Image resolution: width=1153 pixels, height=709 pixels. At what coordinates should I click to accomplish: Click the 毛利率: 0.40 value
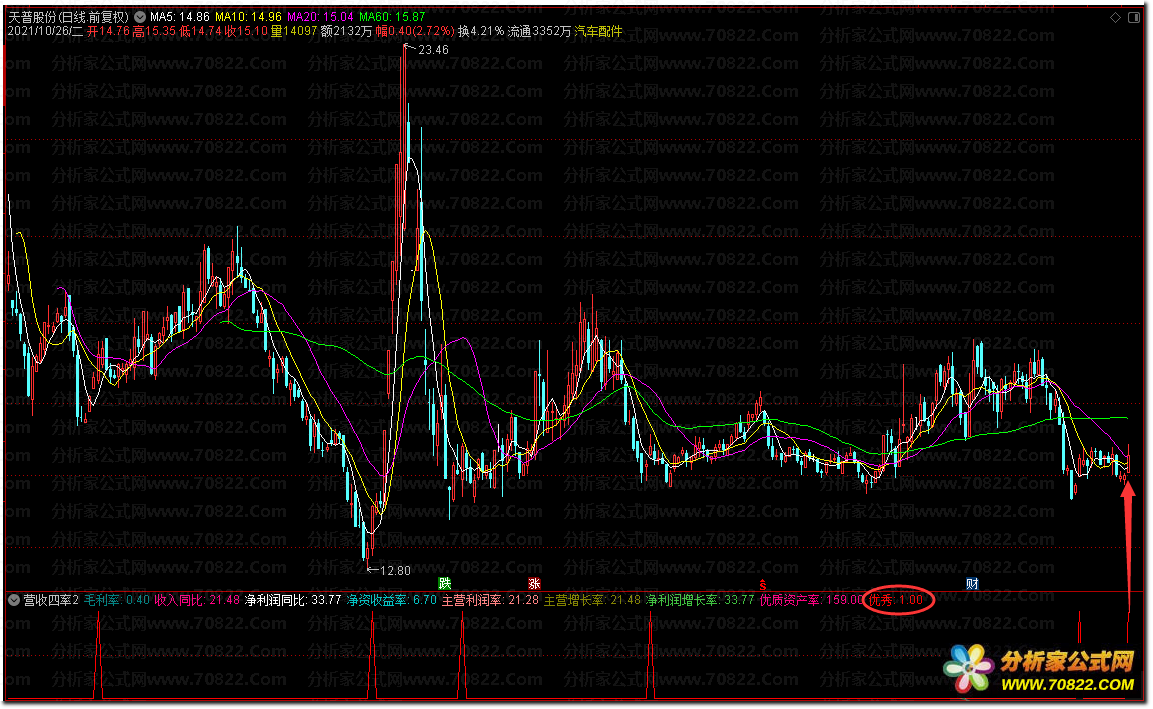117,600
